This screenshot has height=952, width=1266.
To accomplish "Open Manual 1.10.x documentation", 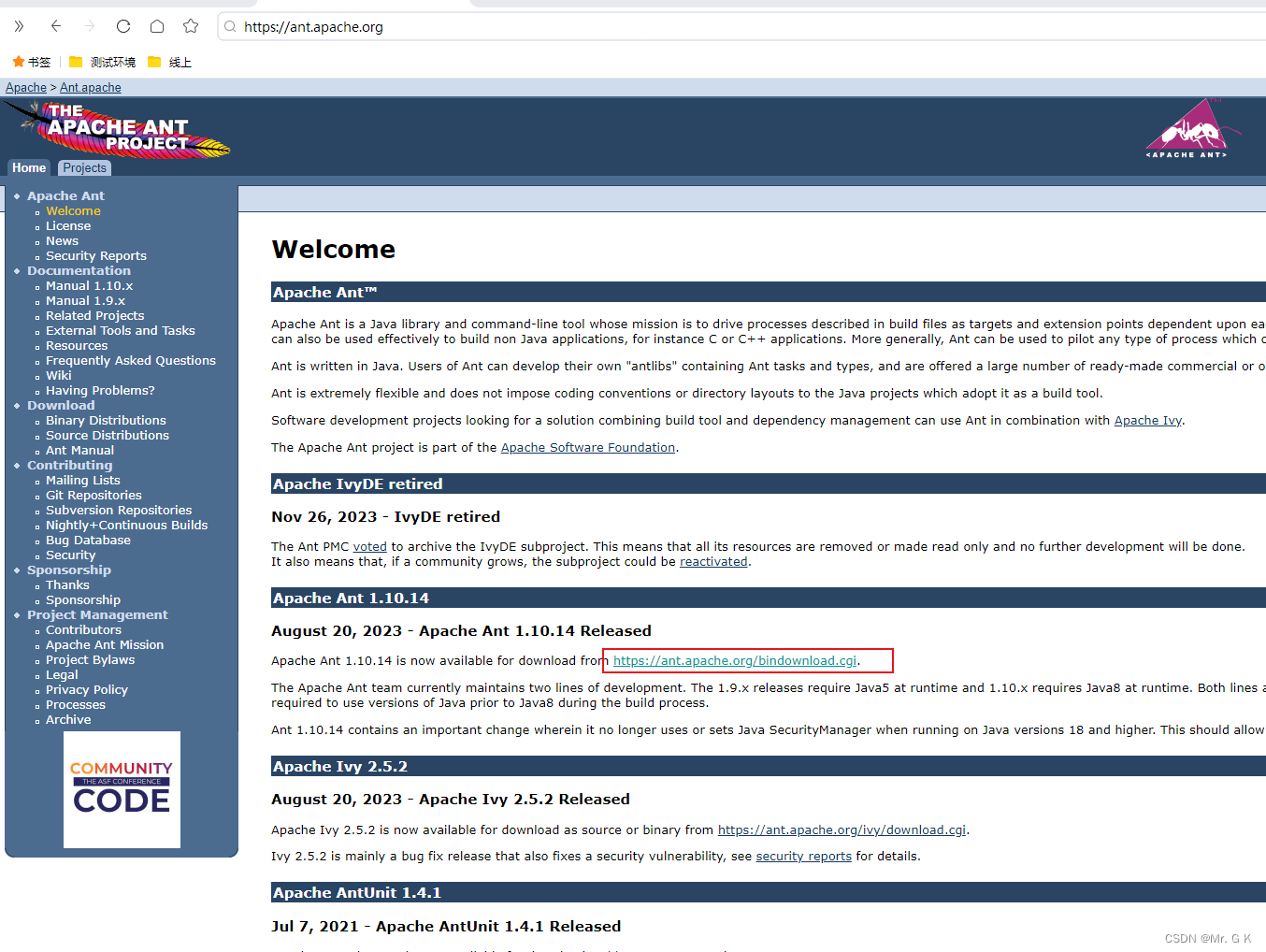I will coord(90,286).
